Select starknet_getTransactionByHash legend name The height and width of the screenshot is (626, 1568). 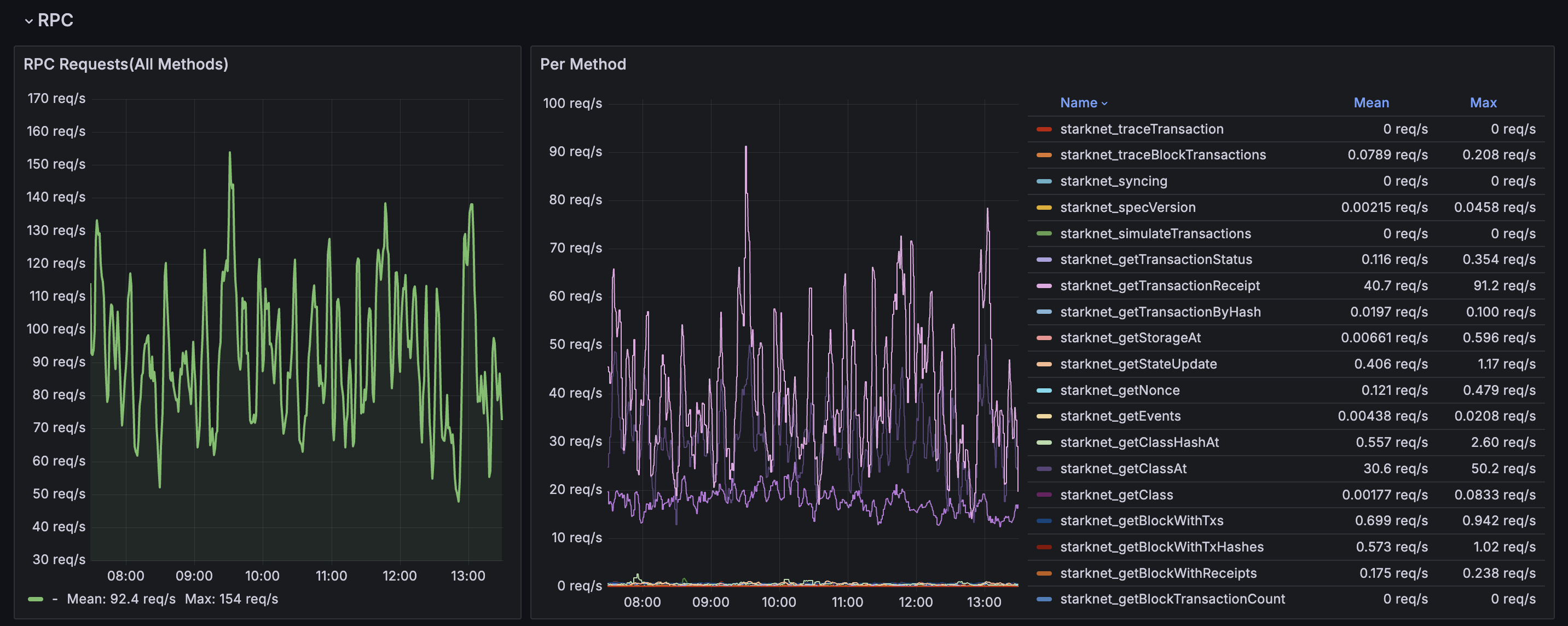click(1160, 312)
